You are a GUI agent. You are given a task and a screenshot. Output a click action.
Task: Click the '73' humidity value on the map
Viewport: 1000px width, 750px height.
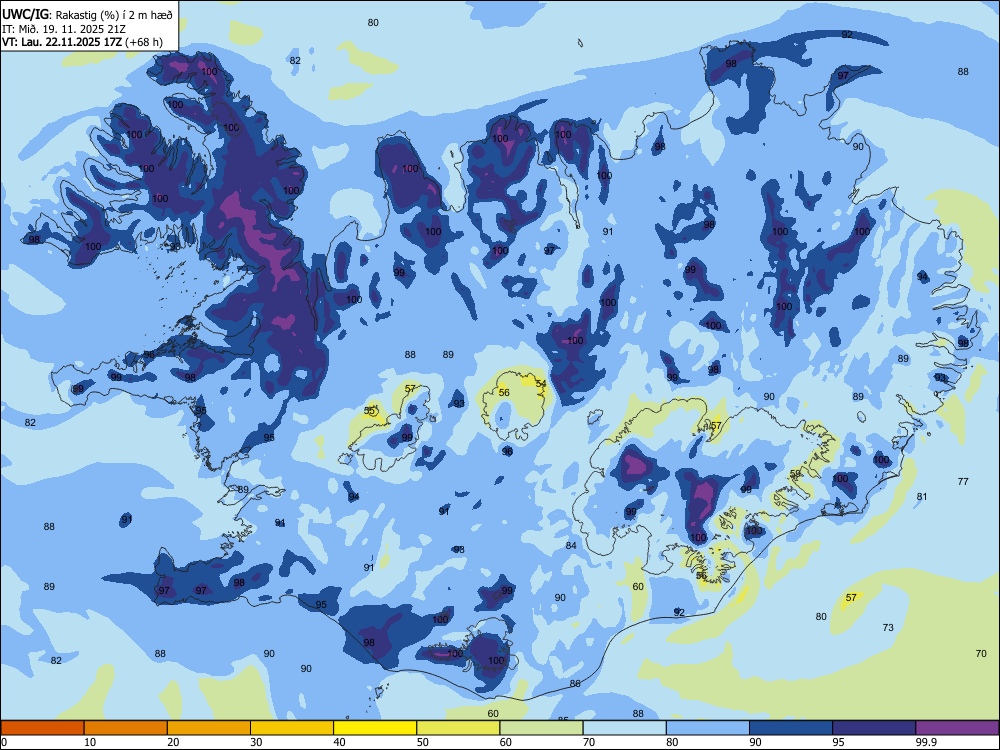(x=888, y=628)
